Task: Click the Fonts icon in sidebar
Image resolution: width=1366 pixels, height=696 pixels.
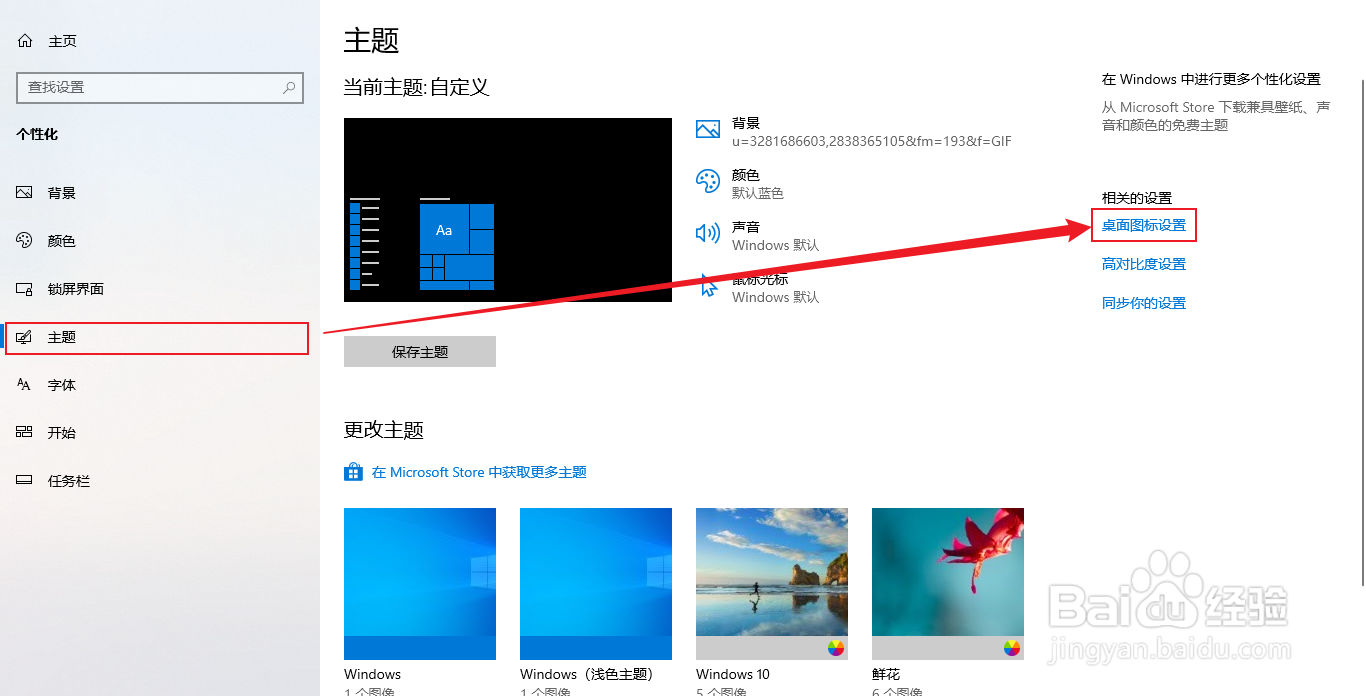Action: click(x=25, y=385)
